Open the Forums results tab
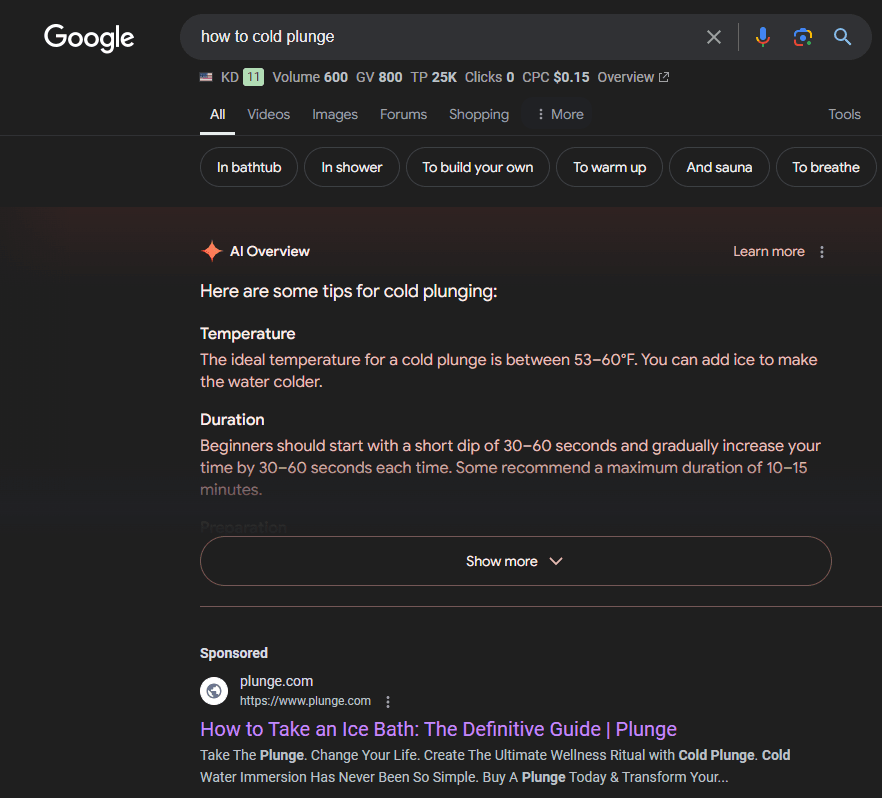The image size is (882, 798). 403,114
